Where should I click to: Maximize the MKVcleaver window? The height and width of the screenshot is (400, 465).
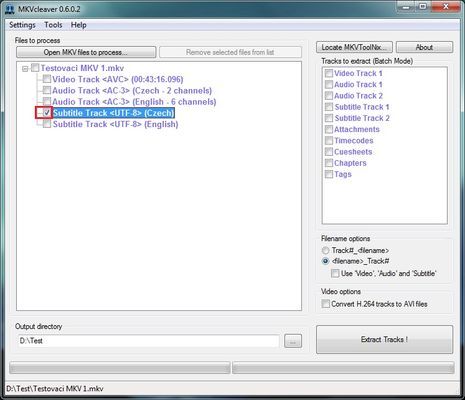coord(423,7)
